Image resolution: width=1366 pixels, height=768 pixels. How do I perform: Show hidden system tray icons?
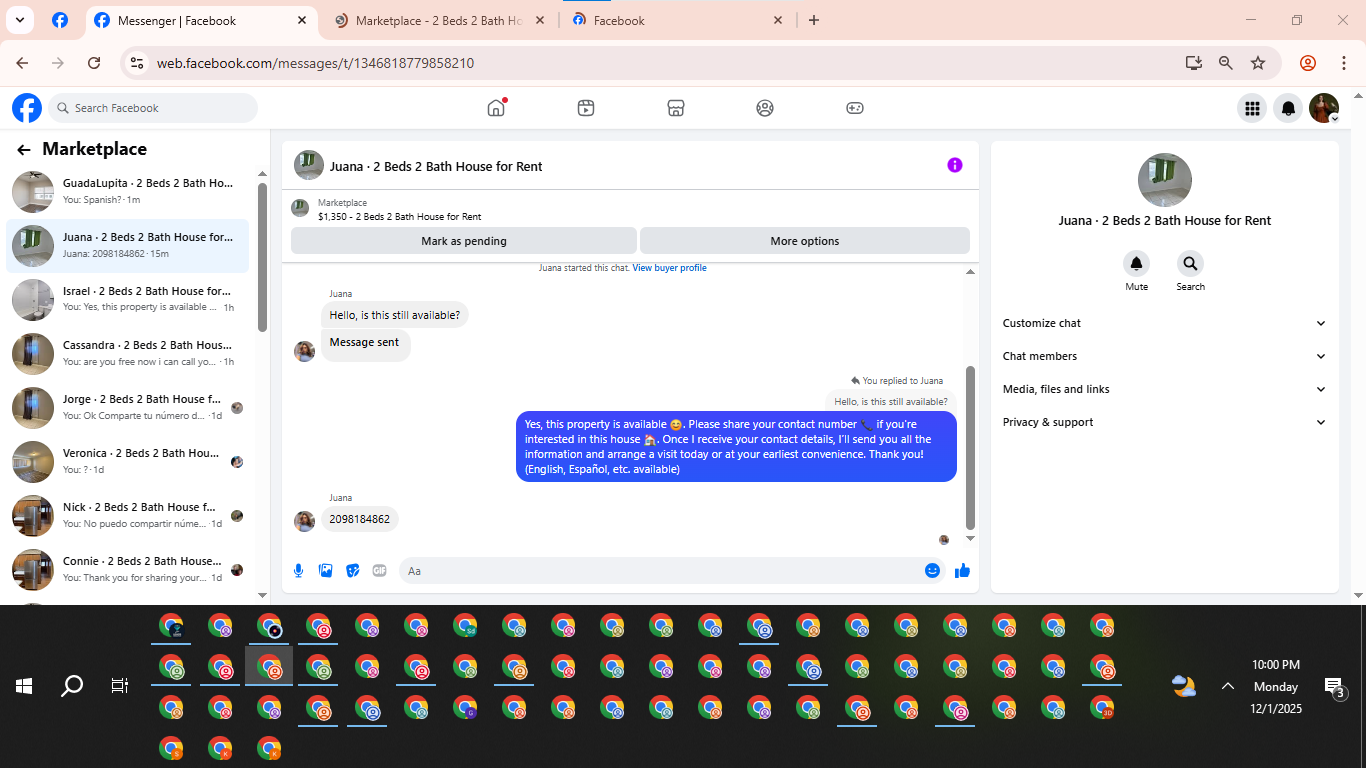[x=1227, y=686]
